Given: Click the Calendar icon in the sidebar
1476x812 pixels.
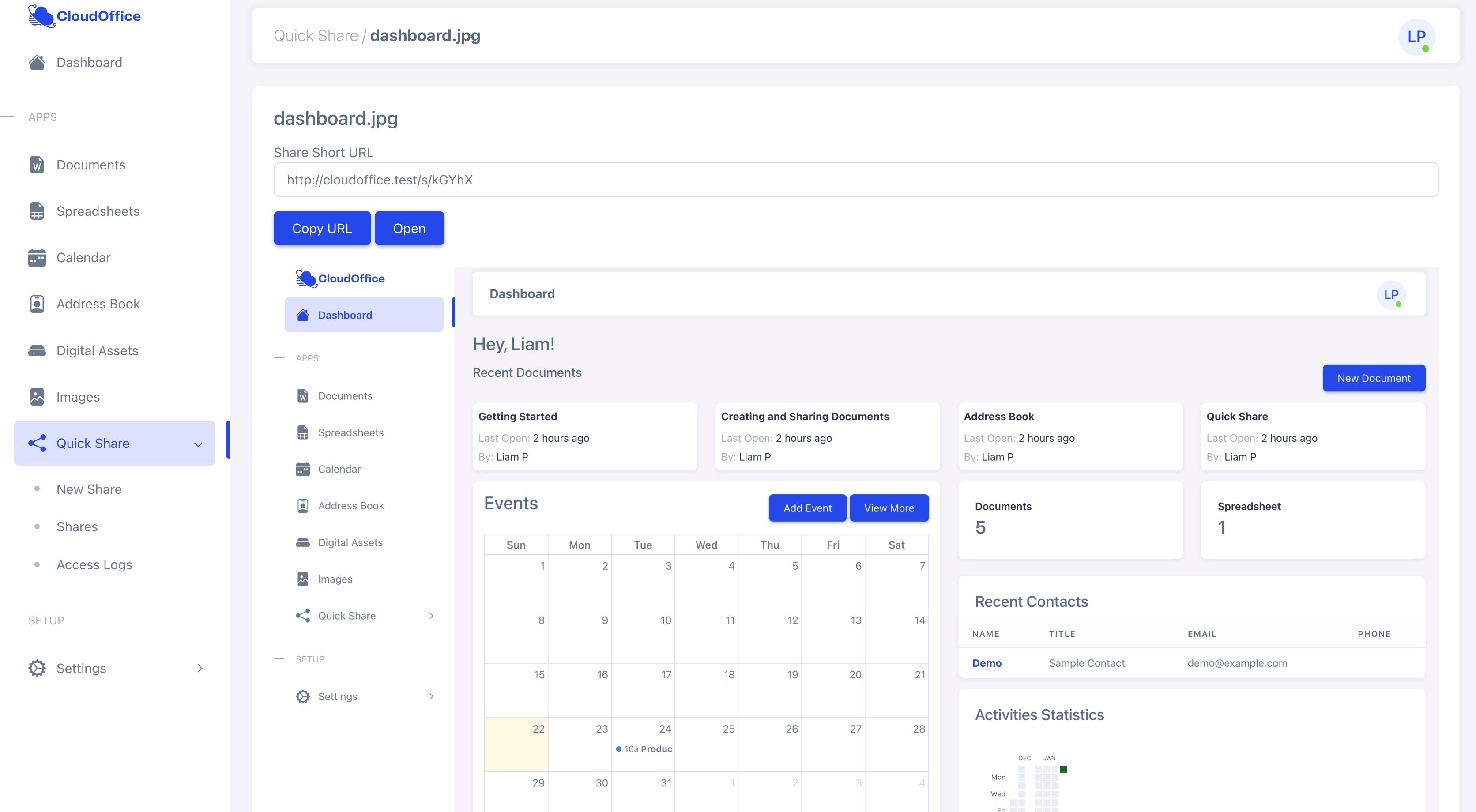Looking at the screenshot, I should (x=37, y=258).
